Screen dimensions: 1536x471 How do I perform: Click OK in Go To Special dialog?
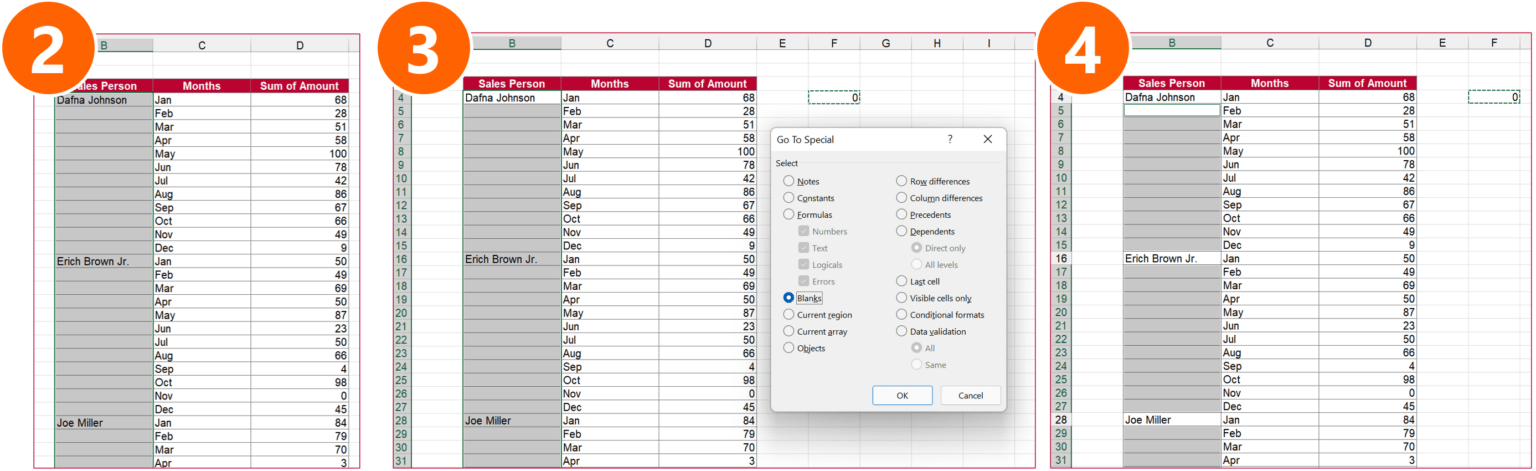click(902, 395)
